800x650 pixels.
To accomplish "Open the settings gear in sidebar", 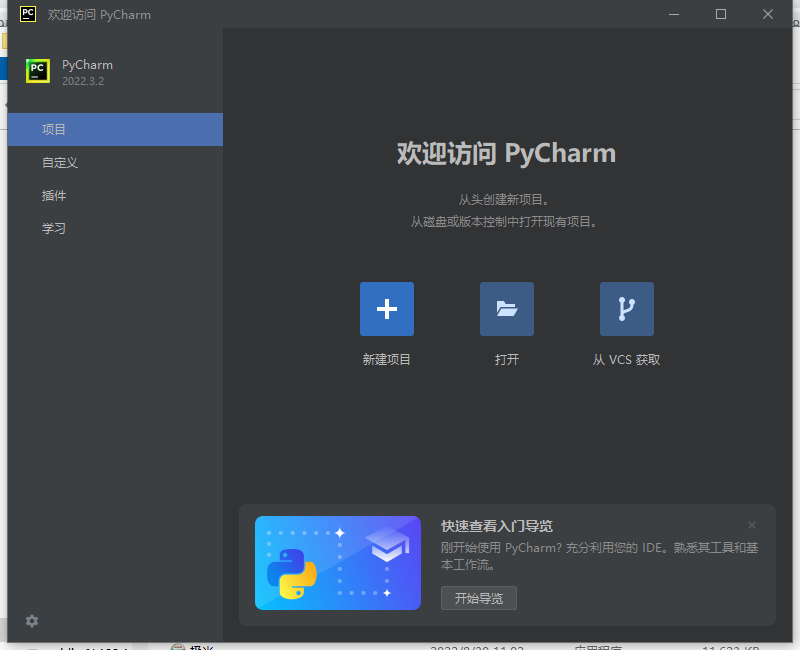I will [32, 621].
